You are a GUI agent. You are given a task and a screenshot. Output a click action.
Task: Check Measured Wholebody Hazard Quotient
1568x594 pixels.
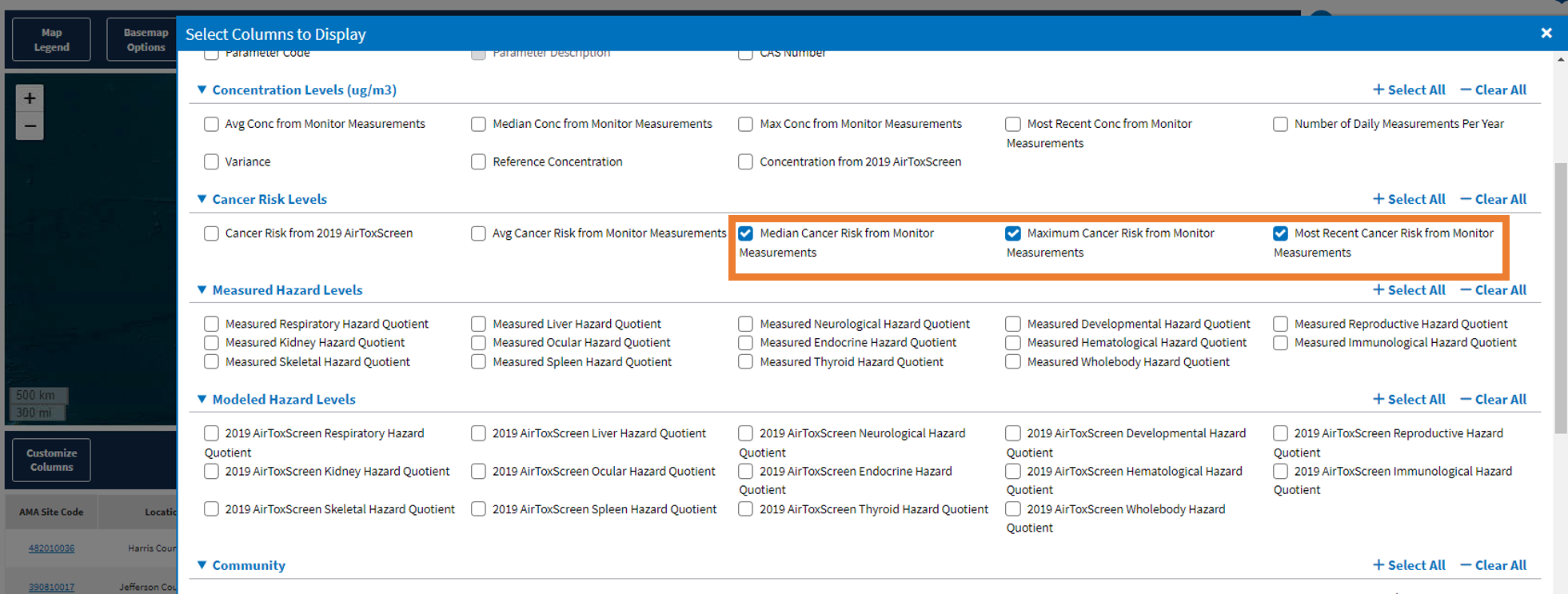click(1013, 361)
